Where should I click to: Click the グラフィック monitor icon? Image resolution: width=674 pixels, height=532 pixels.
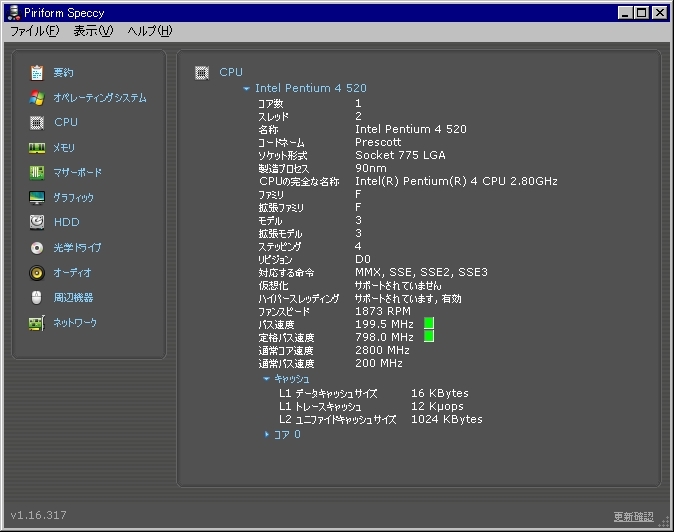[x=37, y=198]
